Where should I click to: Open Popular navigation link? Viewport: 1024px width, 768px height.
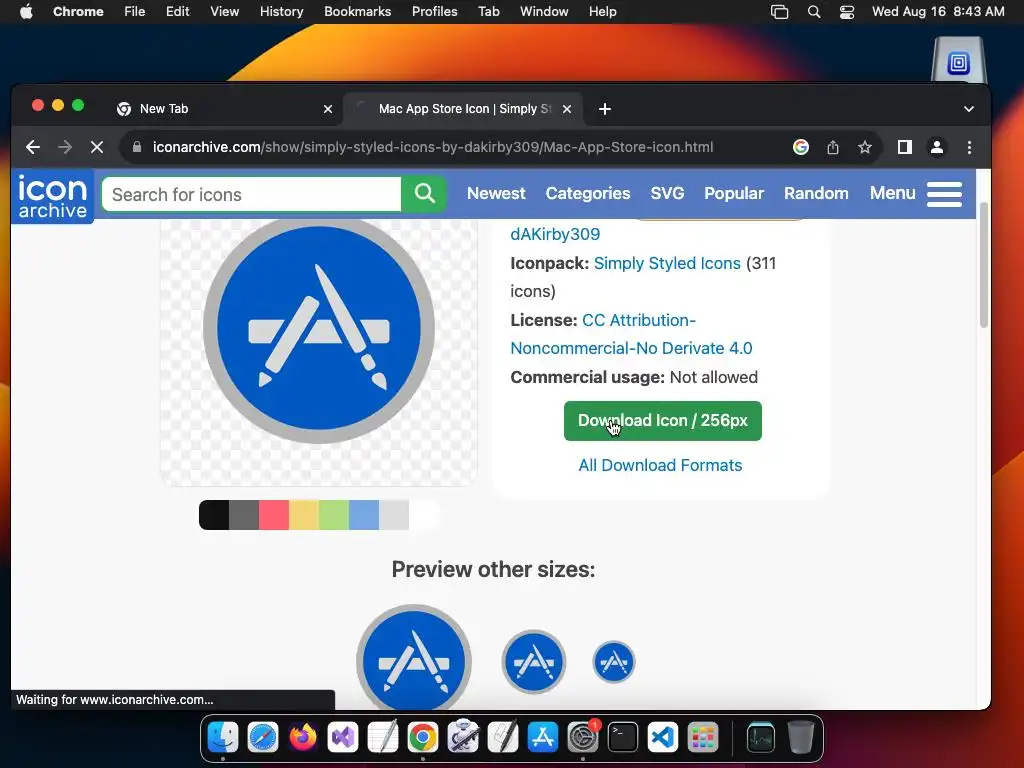click(733, 194)
